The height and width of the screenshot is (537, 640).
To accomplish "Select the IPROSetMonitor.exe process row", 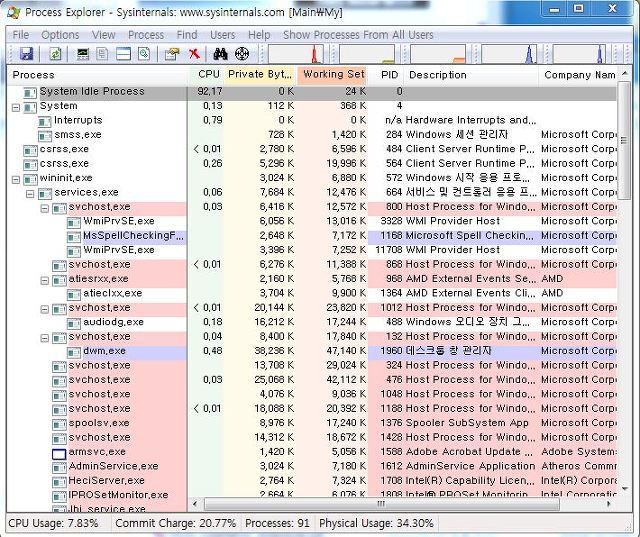I will point(312,495).
